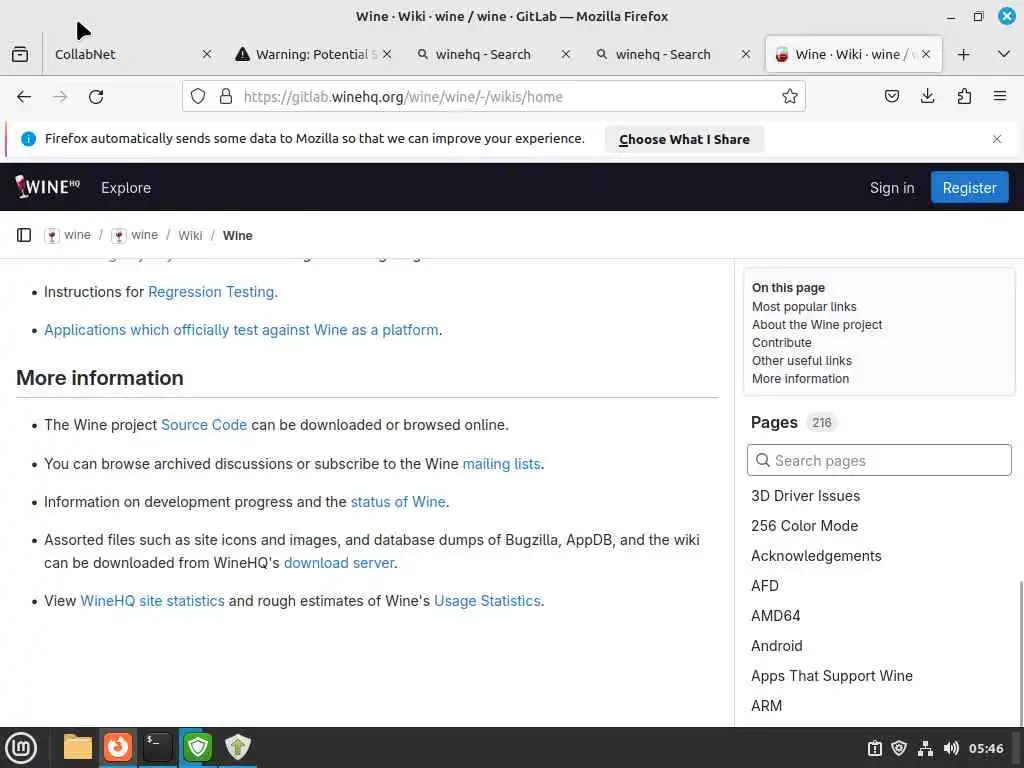List all tabs with the chevron
Screen dimensions: 1024x768
point(1004,54)
